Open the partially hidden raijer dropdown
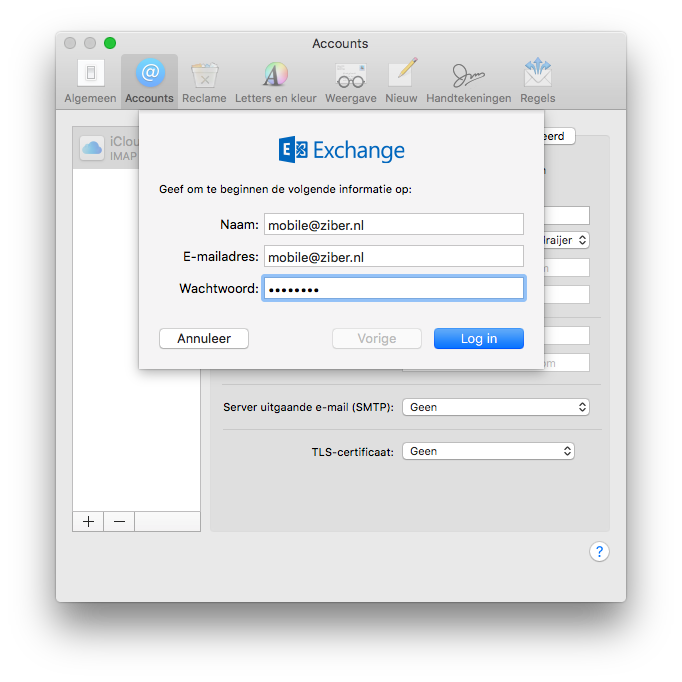This screenshot has height=682, width=682. point(567,240)
